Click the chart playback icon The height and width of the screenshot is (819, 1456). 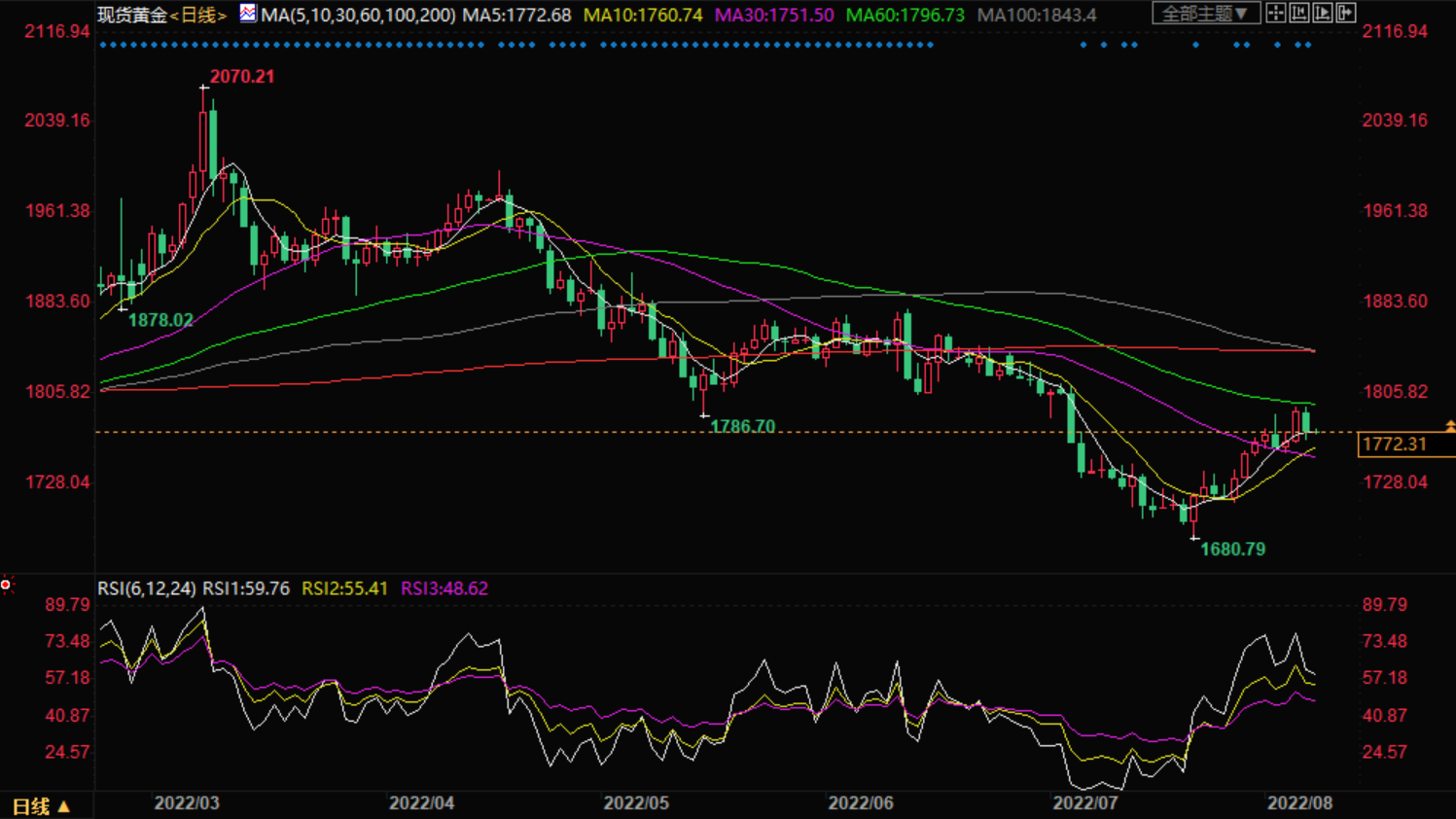[1323, 14]
